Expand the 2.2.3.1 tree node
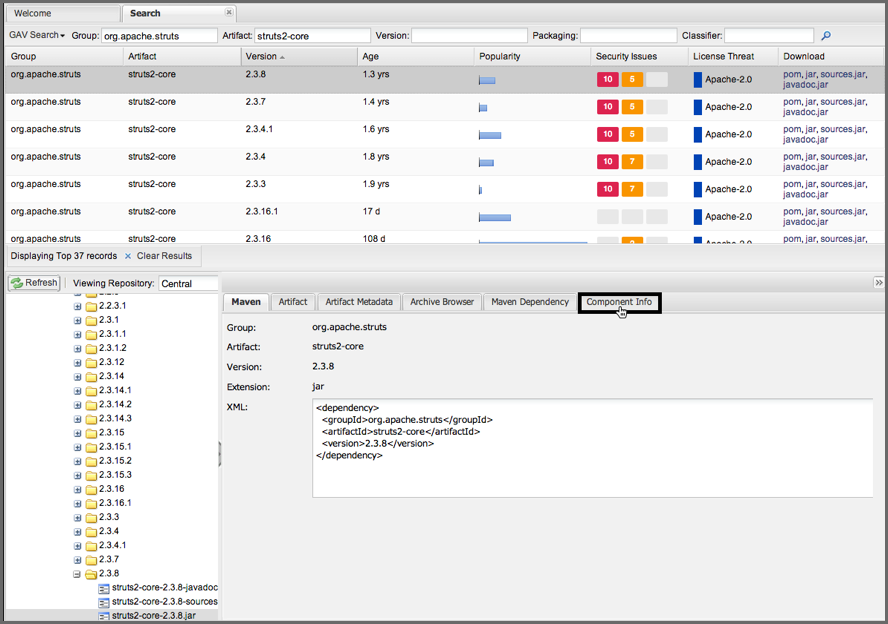This screenshot has height=624, width=888. pyautogui.click(x=78, y=306)
